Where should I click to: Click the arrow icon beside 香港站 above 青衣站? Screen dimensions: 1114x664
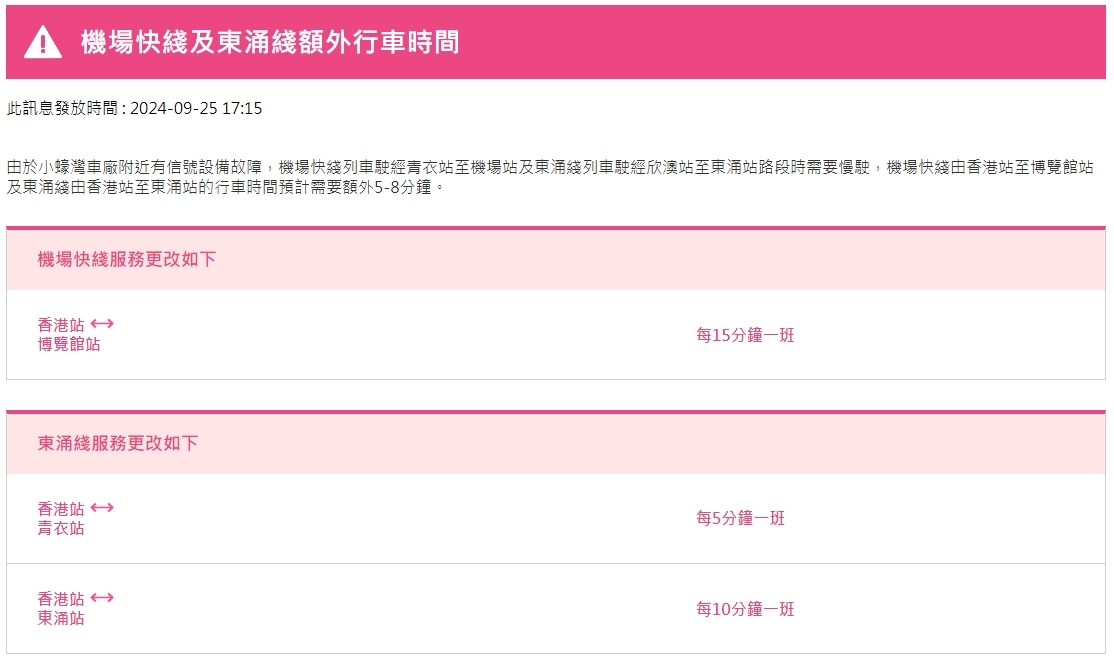coord(102,507)
